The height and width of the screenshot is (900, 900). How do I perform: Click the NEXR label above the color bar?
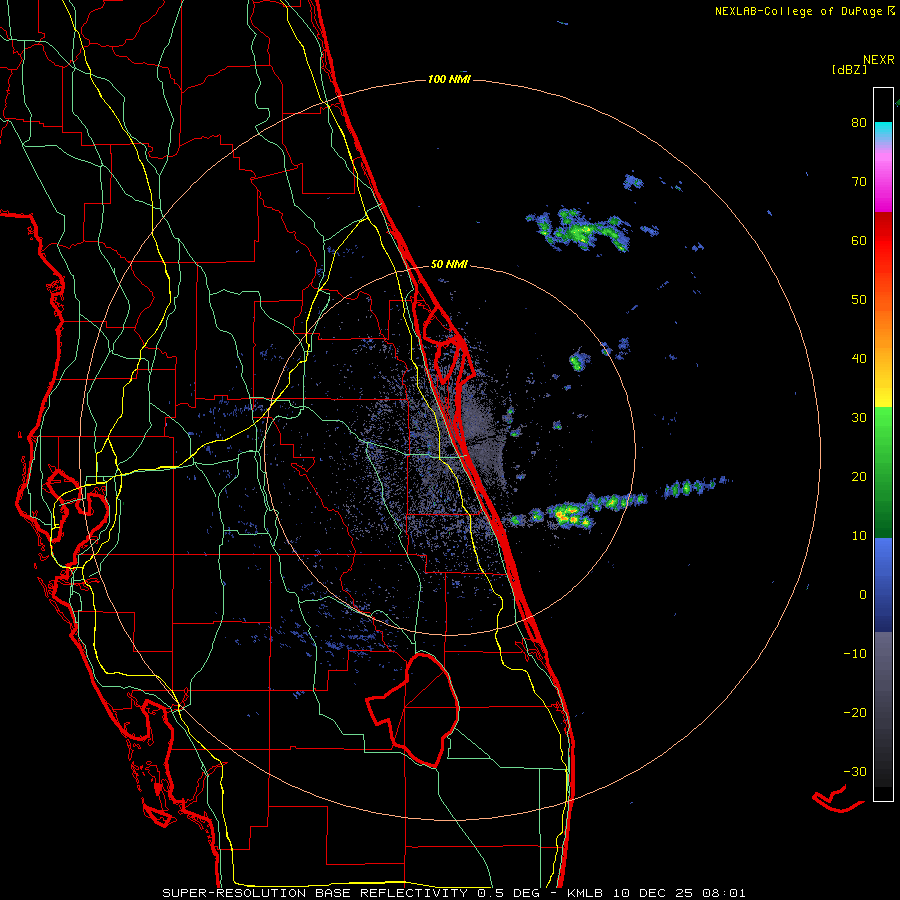[879, 60]
